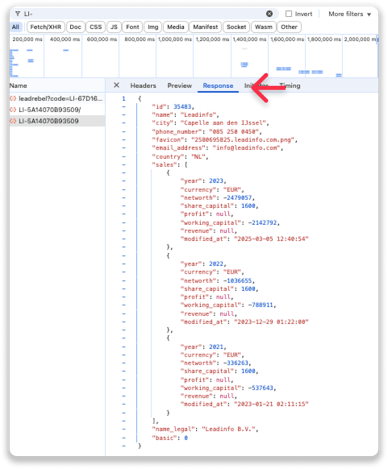This screenshot has height=469, width=388.
Task: Click the "country": "NL" line
Action: 180,156
